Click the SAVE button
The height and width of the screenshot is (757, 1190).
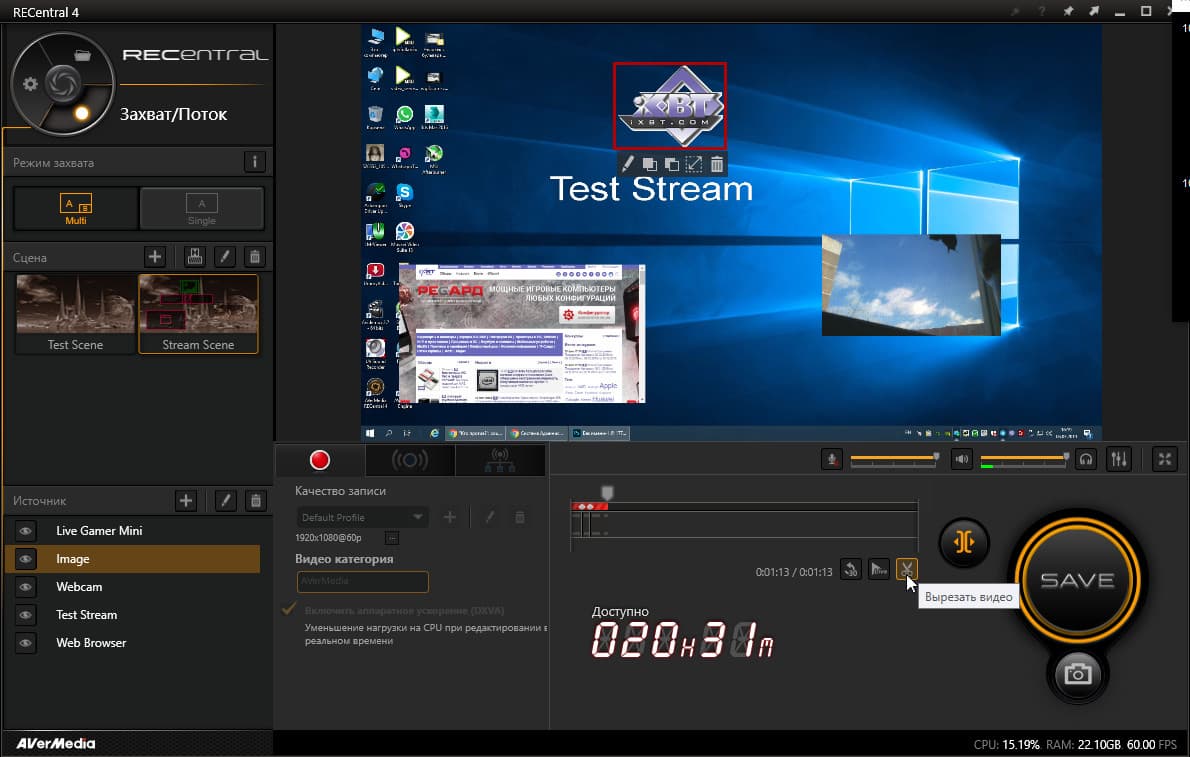point(1077,580)
